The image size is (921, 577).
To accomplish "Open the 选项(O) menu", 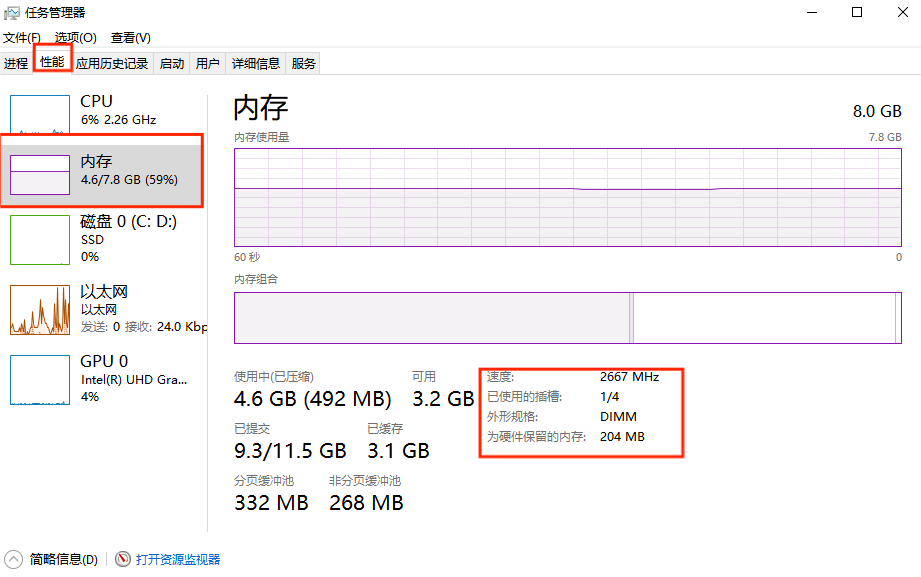I will tap(76, 38).
